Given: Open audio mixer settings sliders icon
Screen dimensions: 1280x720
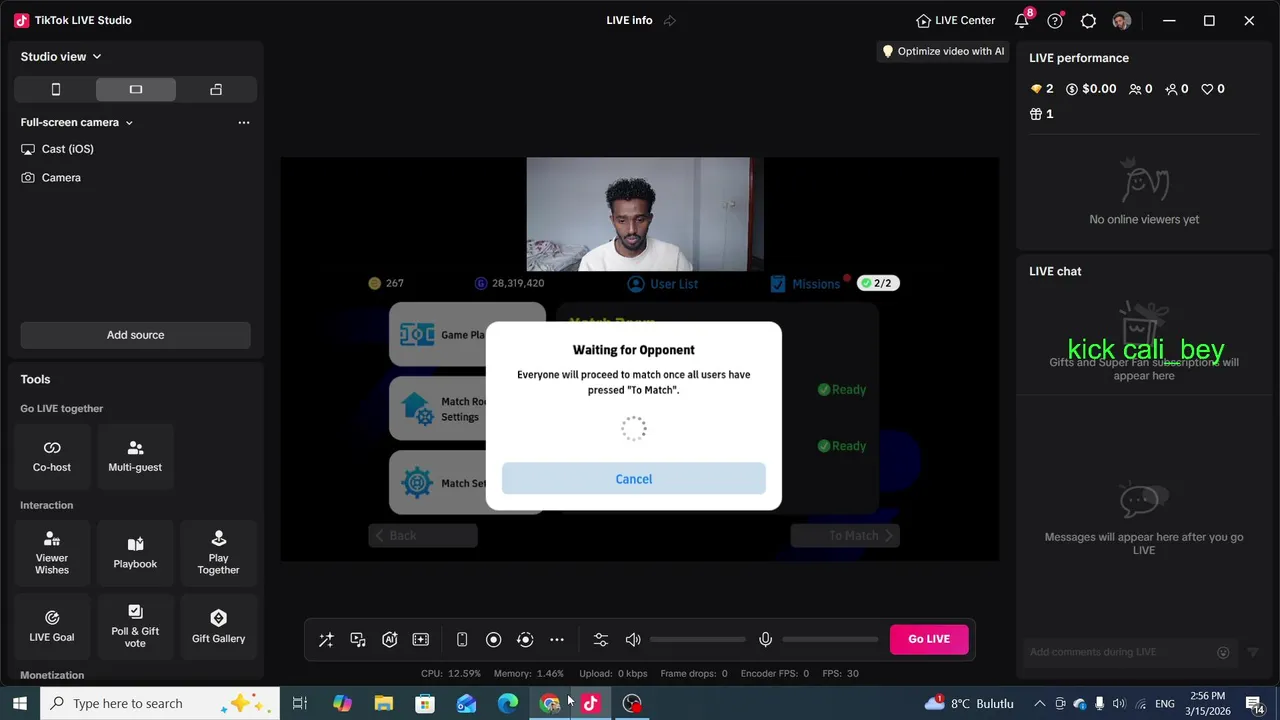Looking at the screenshot, I should [600, 640].
